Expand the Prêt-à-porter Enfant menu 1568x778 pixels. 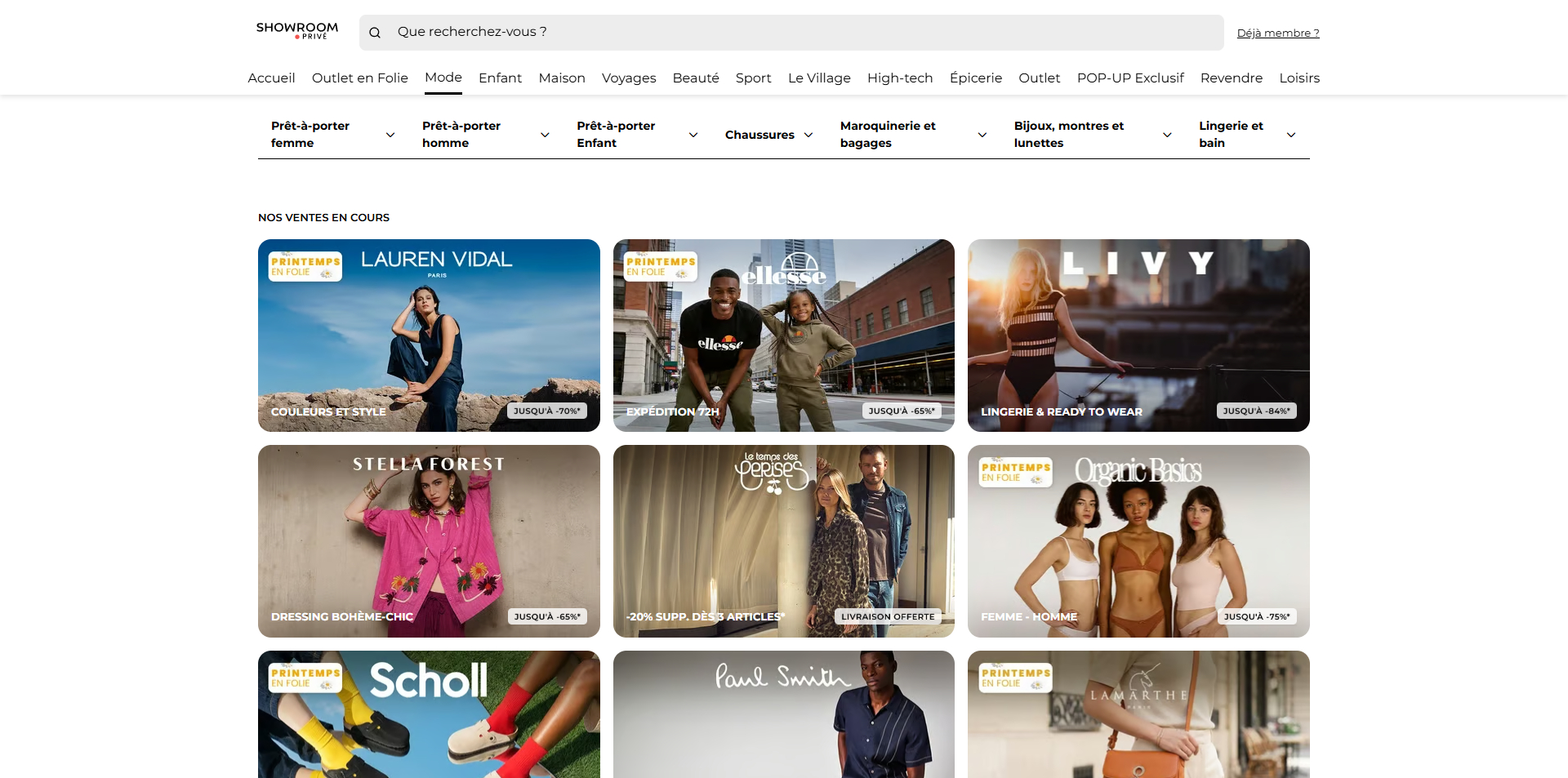click(x=638, y=135)
